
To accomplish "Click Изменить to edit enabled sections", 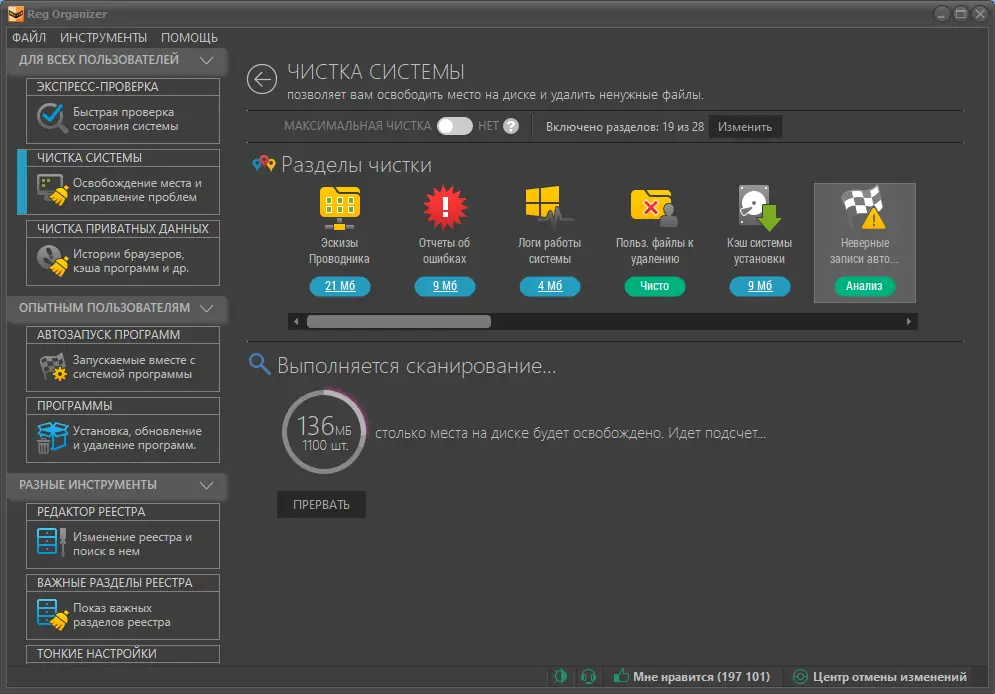I will click(x=744, y=126).
